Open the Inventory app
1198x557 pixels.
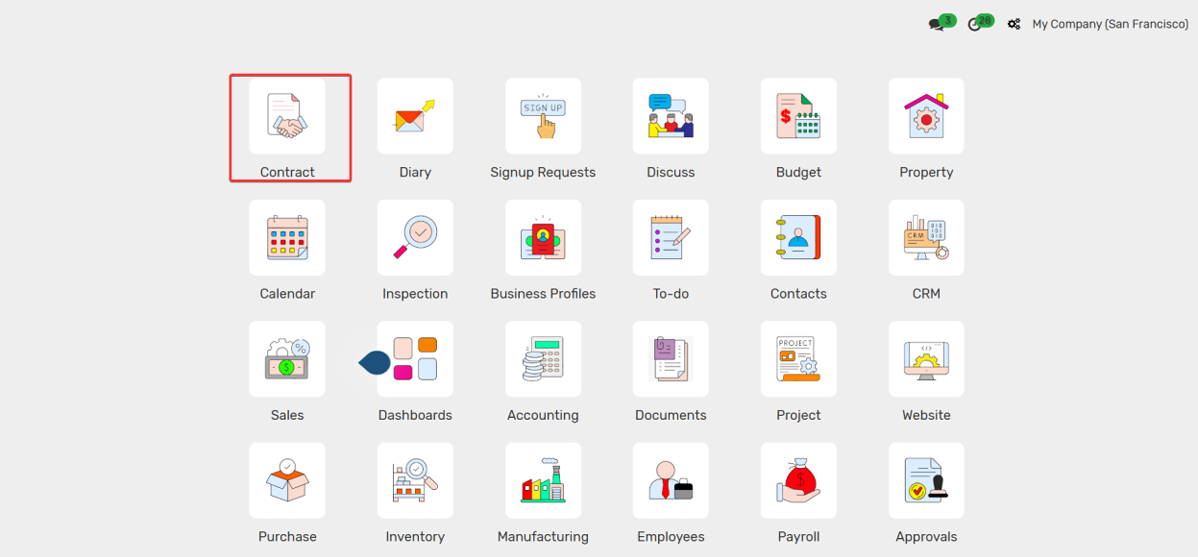pyautogui.click(x=415, y=481)
